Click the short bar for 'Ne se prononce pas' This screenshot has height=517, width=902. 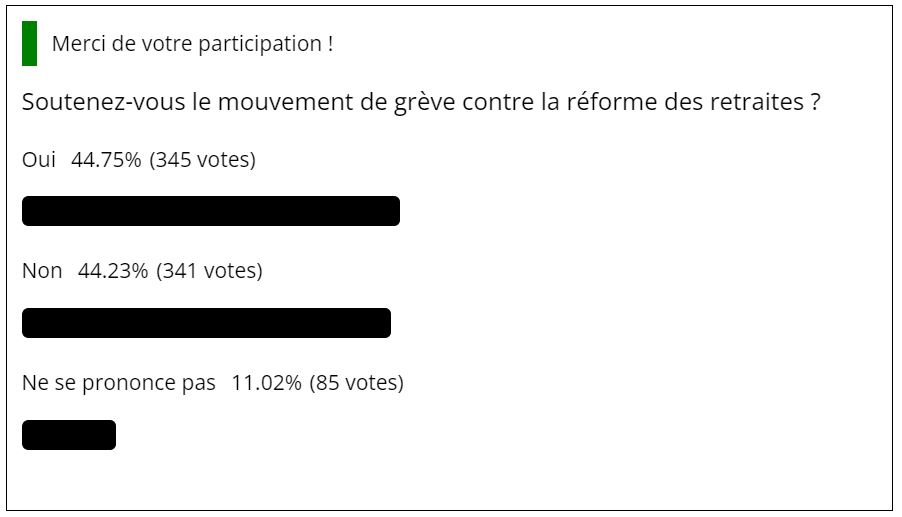point(69,435)
